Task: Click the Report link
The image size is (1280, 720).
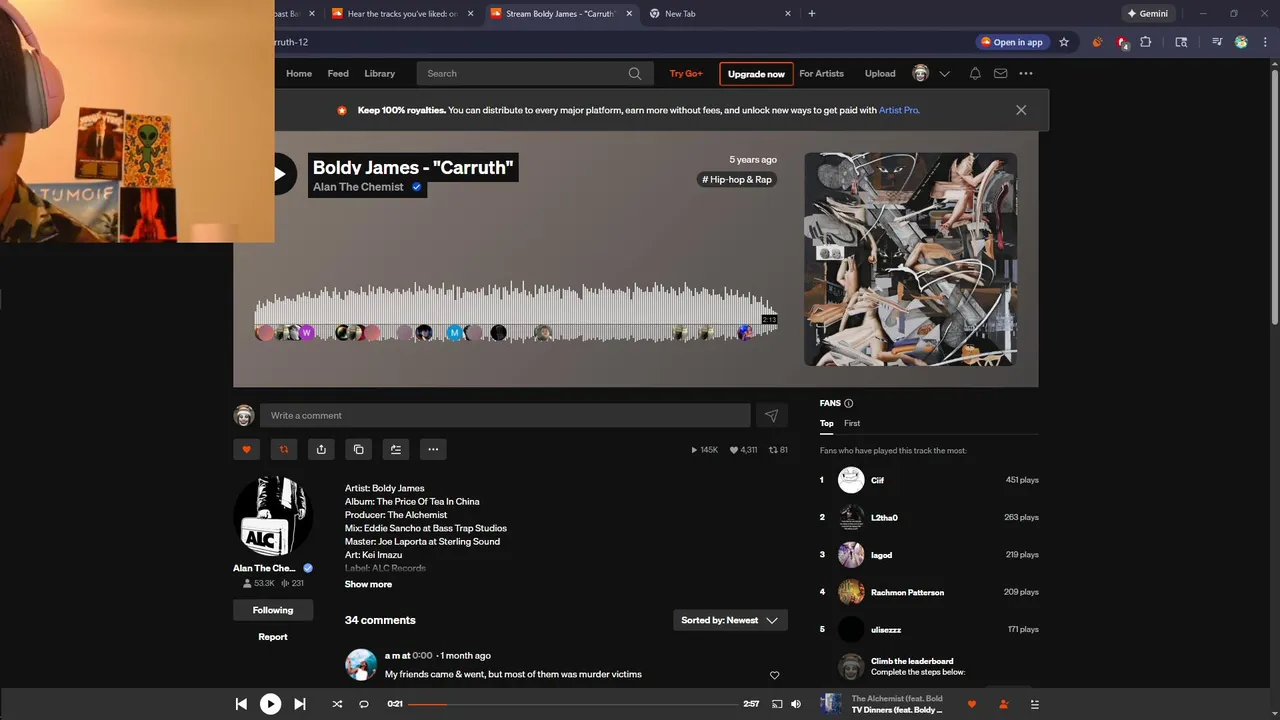Action: coord(273,637)
